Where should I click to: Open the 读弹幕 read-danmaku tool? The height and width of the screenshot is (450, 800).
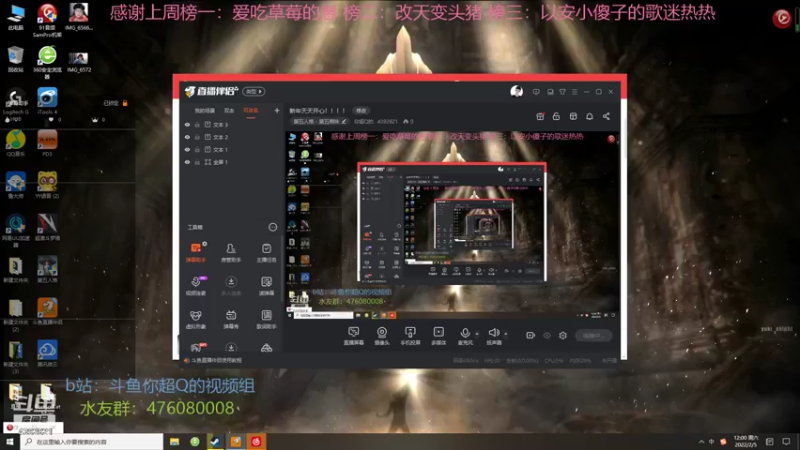[x=266, y=286]
